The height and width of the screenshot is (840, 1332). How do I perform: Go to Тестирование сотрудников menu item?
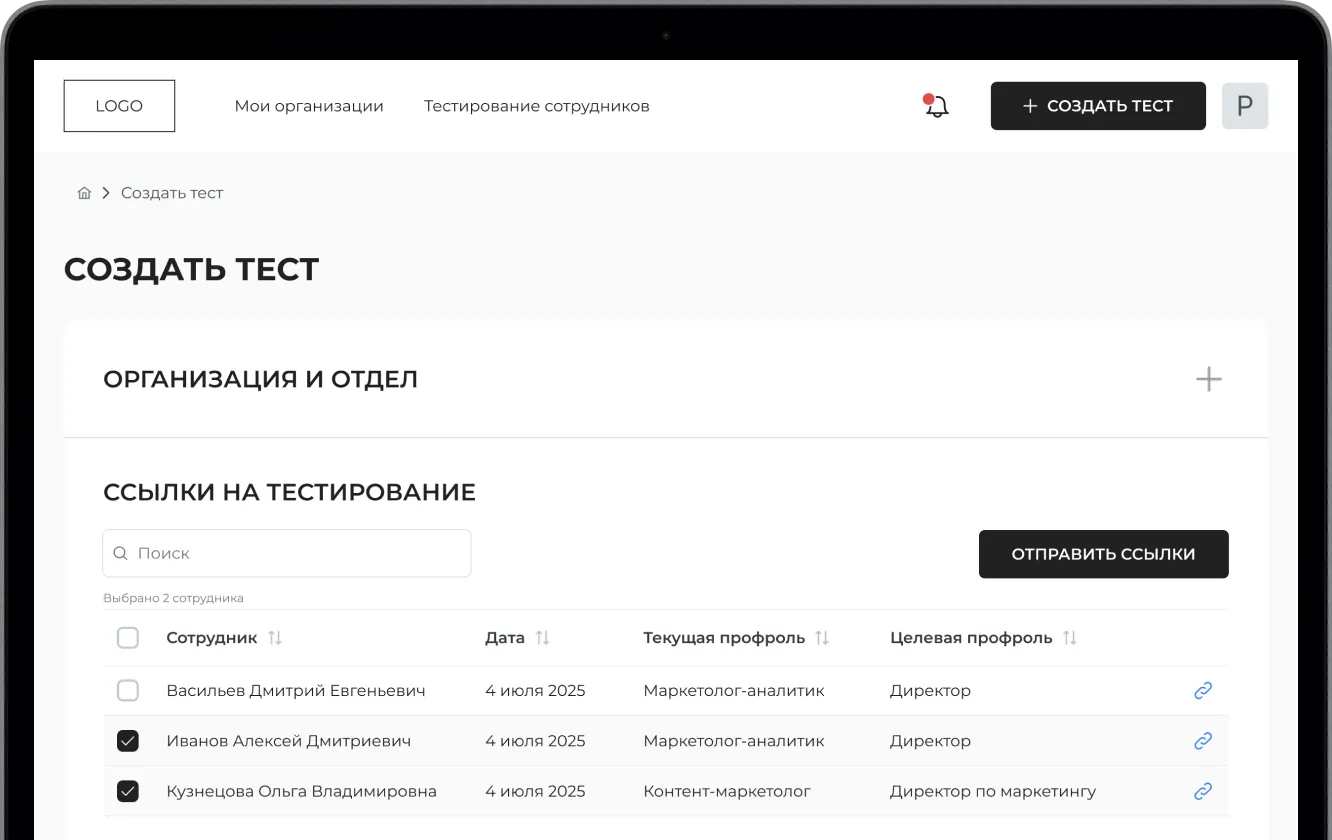tap(536, 106)
